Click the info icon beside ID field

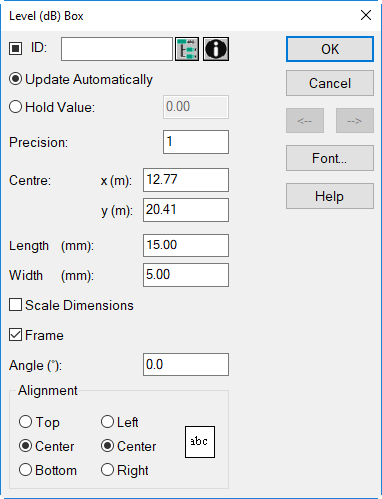[x=216, y=49]
